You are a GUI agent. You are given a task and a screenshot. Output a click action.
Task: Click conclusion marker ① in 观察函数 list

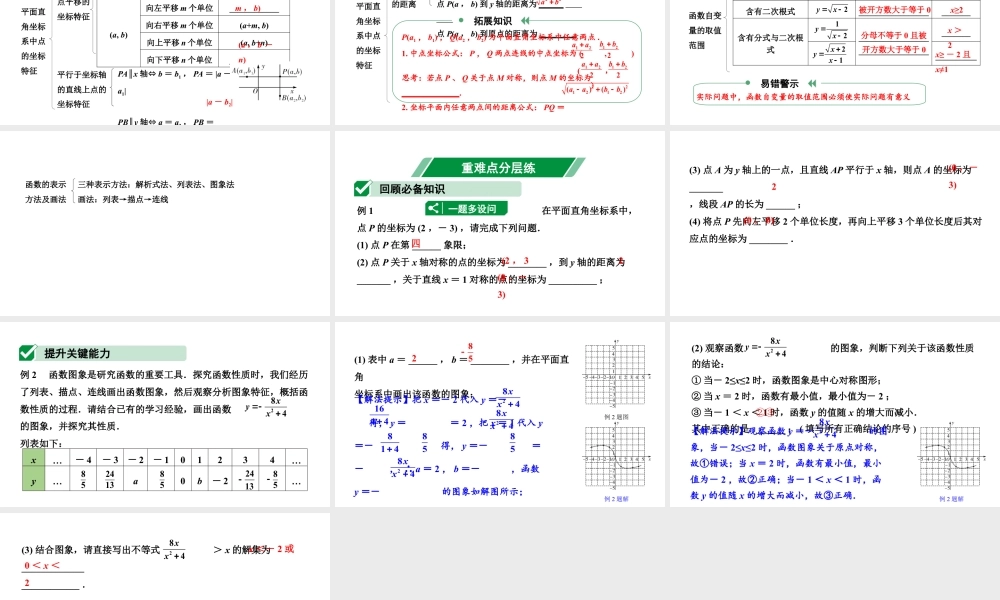point(695,380)
